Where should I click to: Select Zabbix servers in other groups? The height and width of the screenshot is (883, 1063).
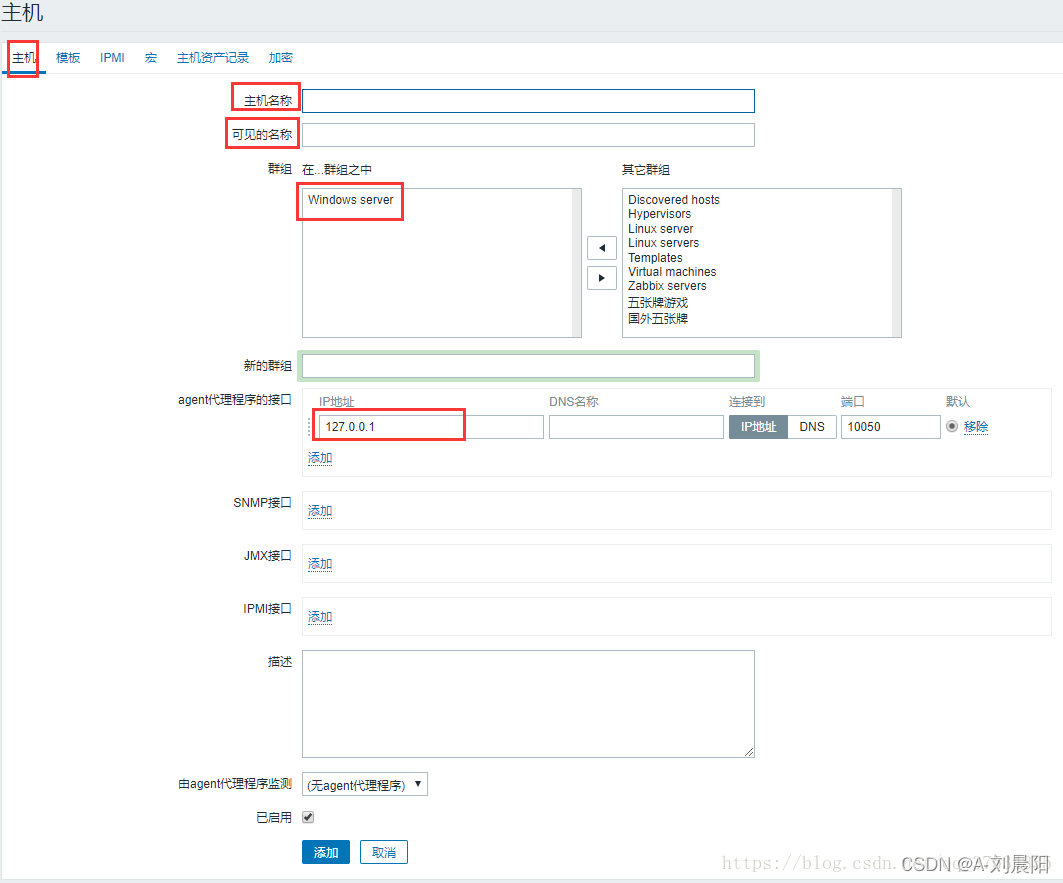pos(667,286)
